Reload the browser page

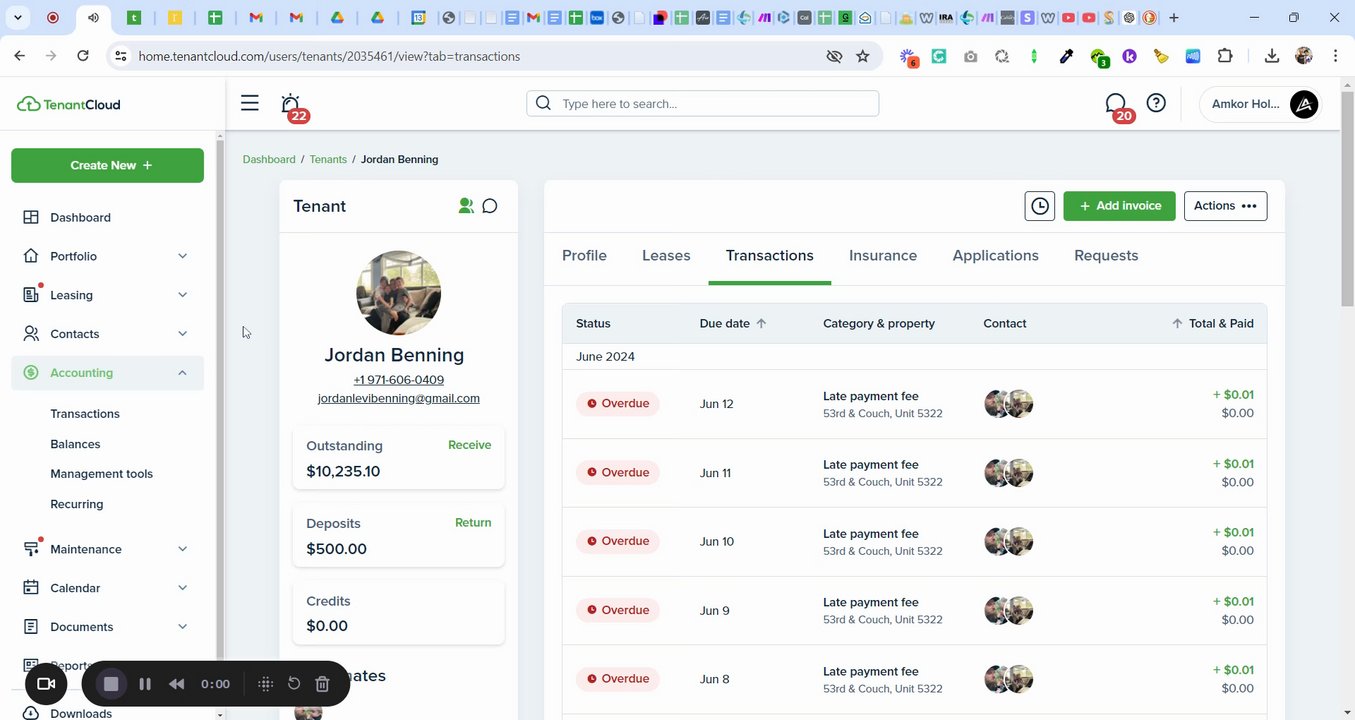(83, 56)
